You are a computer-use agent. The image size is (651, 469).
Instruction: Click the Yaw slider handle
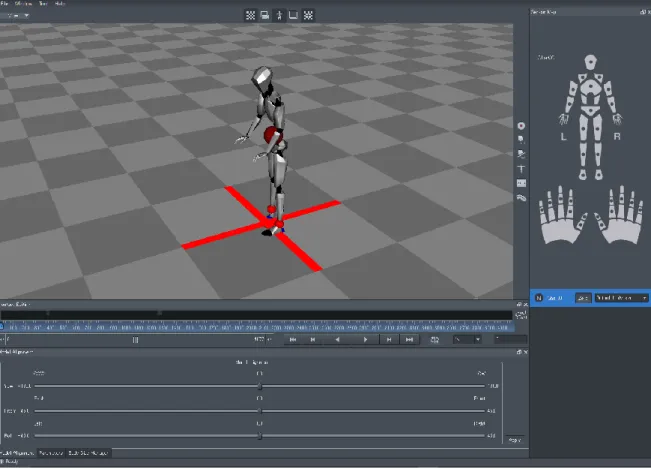click(x=260, y=386)
